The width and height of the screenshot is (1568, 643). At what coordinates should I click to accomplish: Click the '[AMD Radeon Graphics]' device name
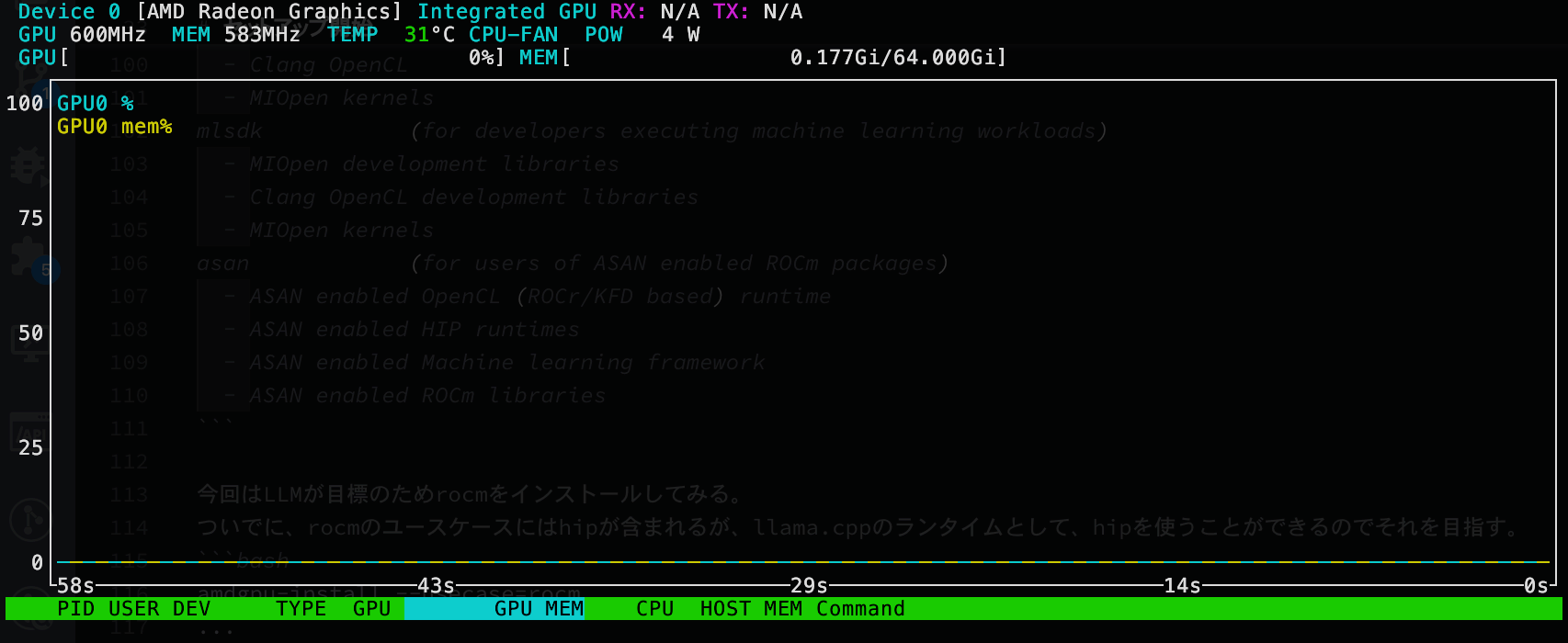point(269,12)
